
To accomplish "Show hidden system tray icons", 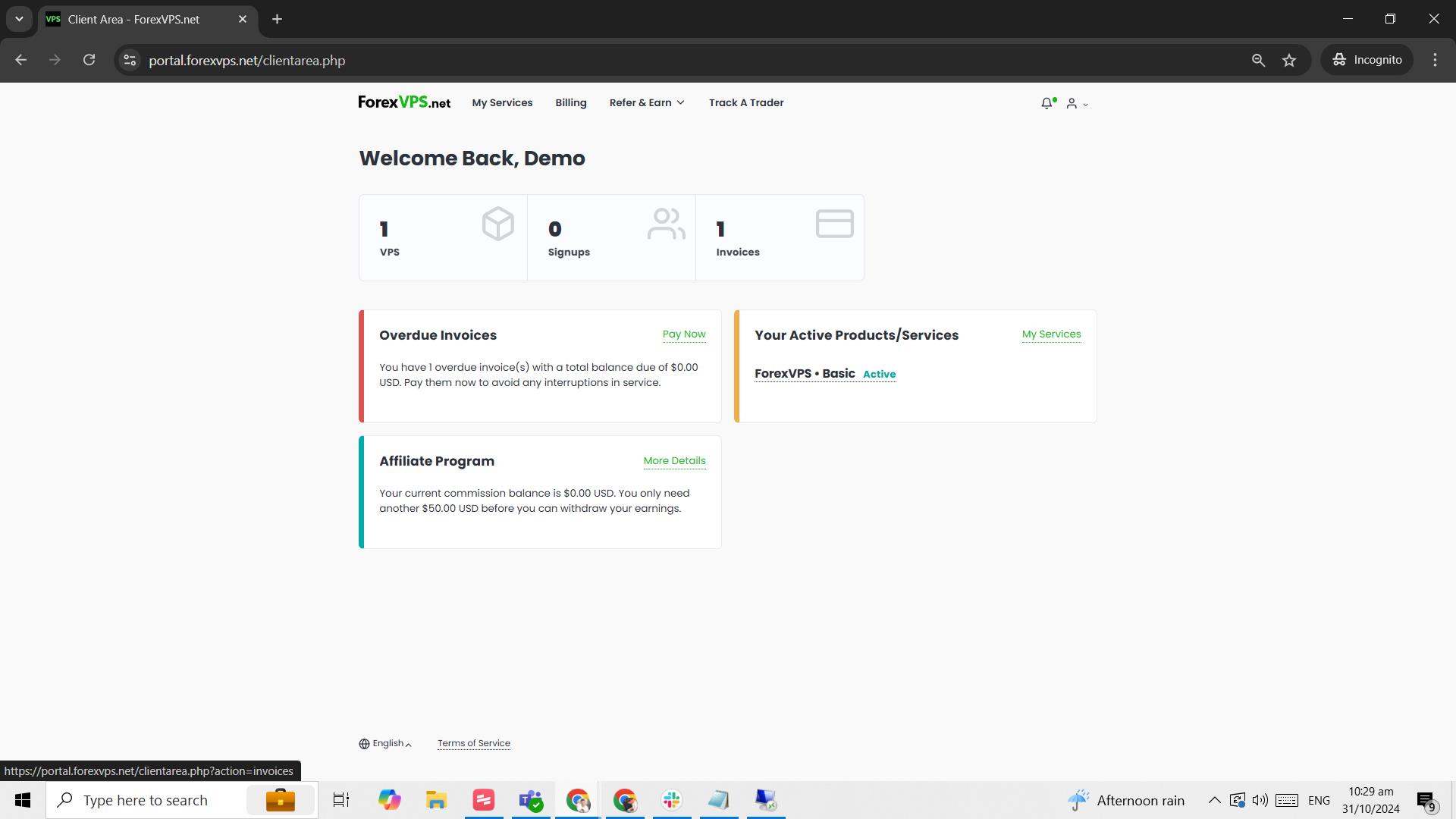I will 1214,800.
